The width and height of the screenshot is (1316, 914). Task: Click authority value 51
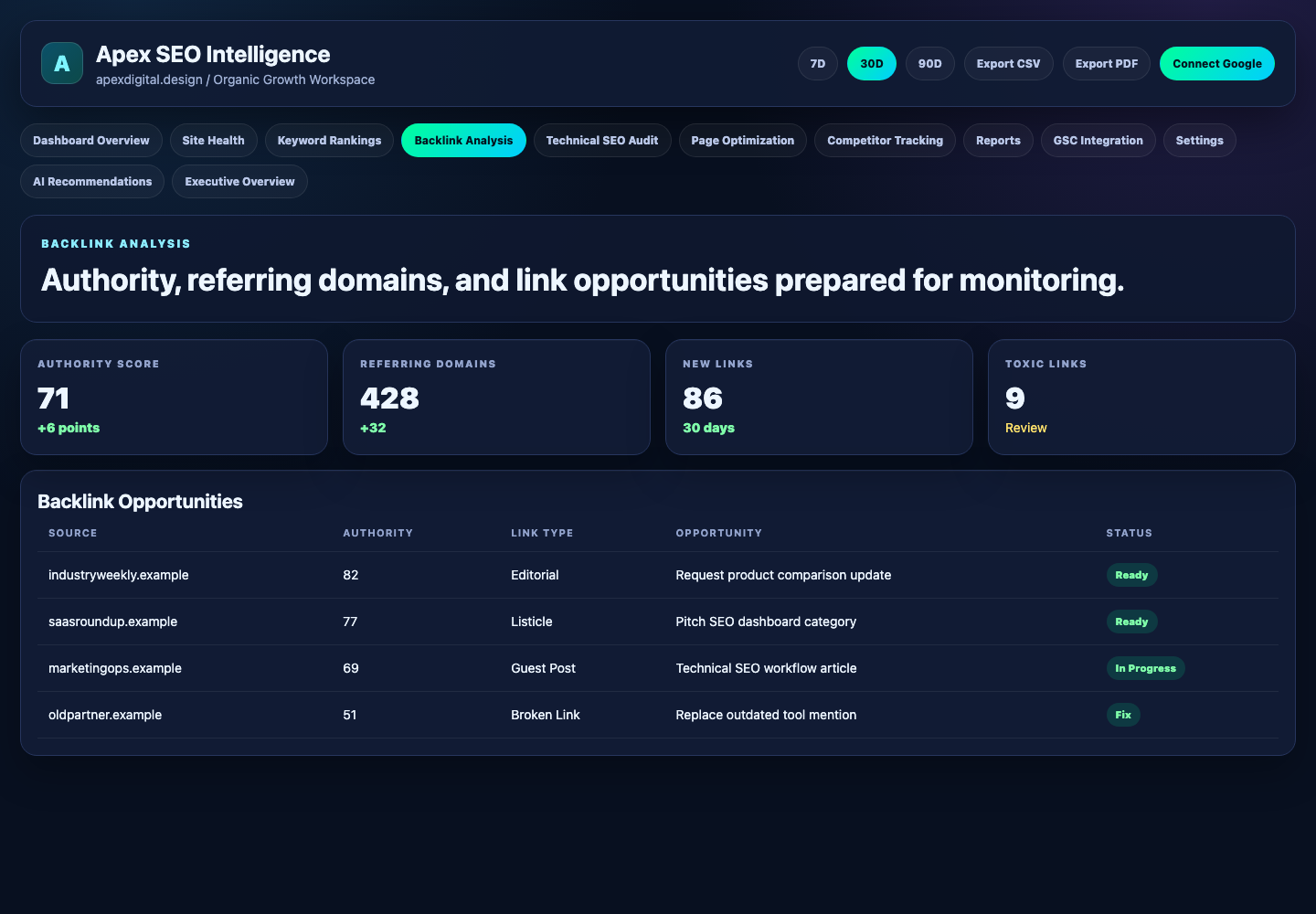click(x=350, y=715)
